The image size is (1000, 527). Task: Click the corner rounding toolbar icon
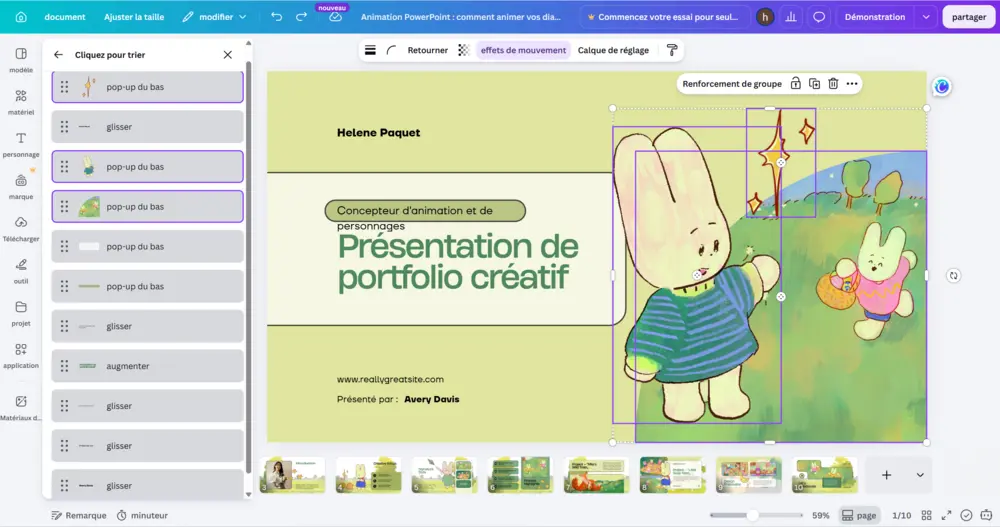(x=391, y=50)
